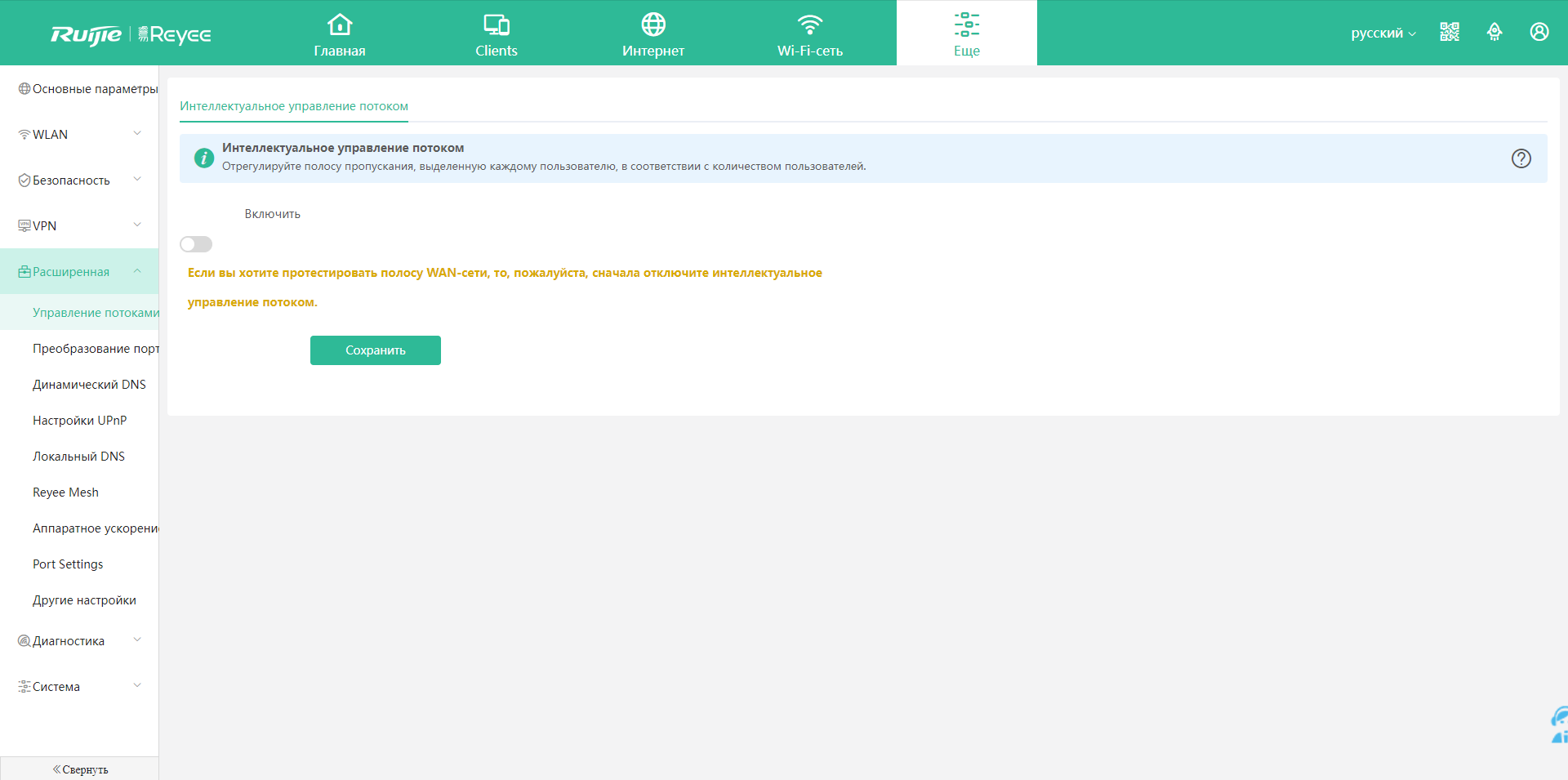Open Динамический DNS menu item
This screenshot has height=780, width=1568.
(x=79, y=385)
